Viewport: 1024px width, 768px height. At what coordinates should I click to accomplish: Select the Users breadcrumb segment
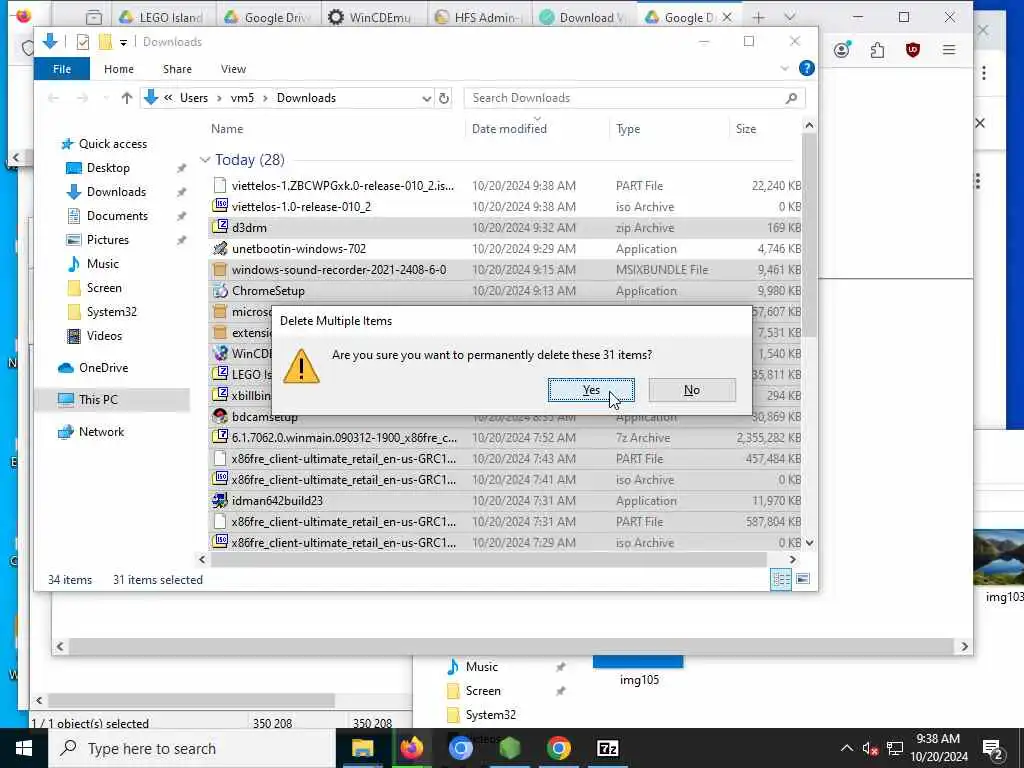click(x=194, y=98)
